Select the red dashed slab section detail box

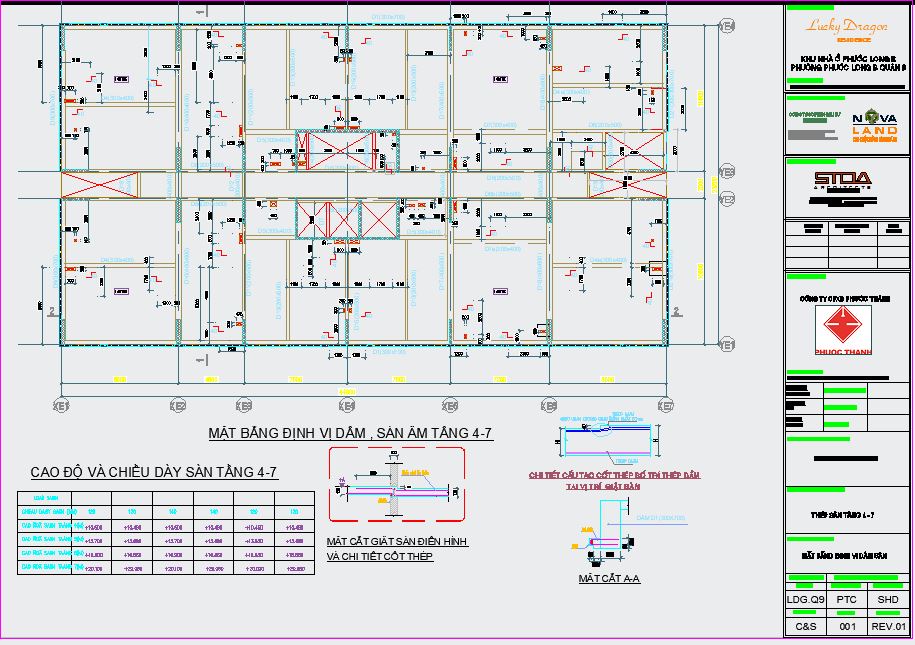coord(397,484)
